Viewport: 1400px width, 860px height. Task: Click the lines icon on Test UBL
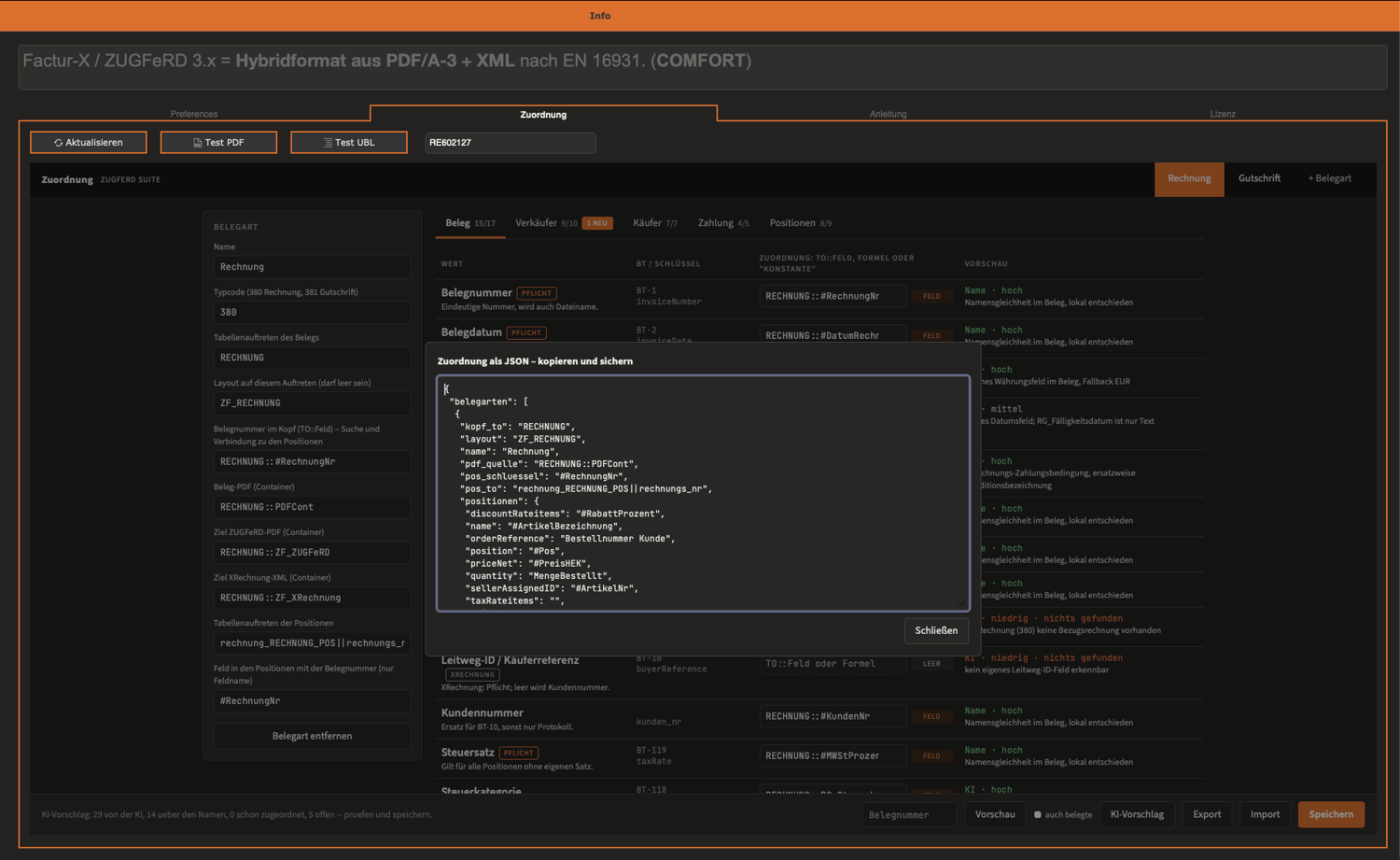328,143
